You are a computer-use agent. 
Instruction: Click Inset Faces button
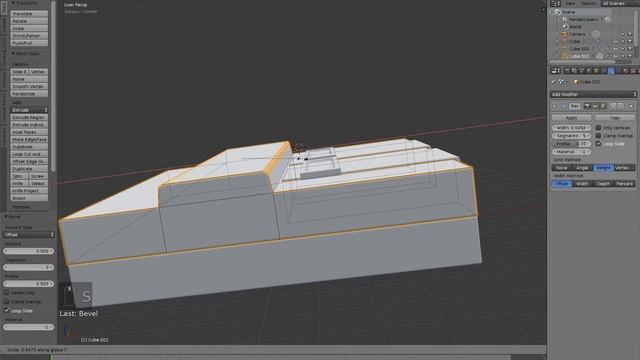tap(29, 132)
